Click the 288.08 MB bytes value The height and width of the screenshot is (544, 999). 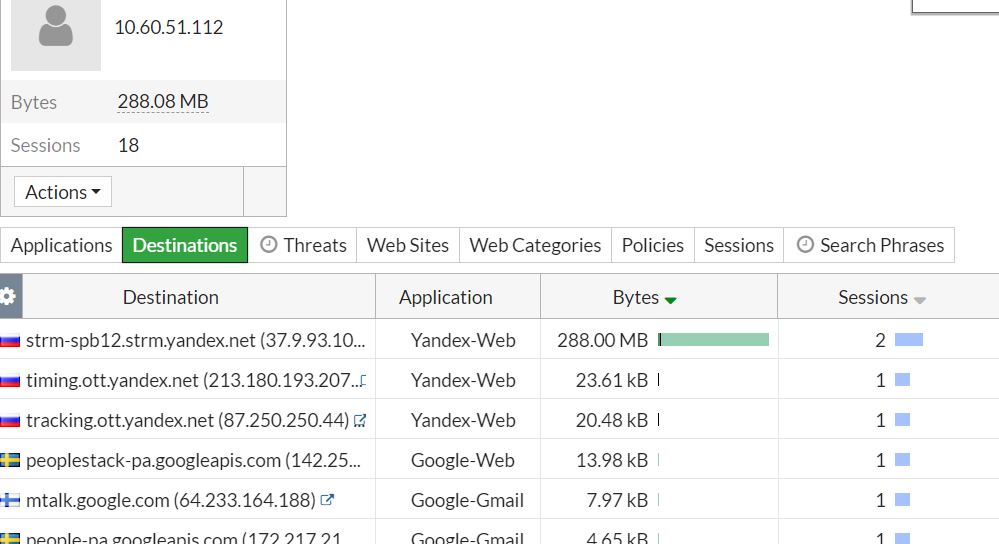tap(163, 101)
